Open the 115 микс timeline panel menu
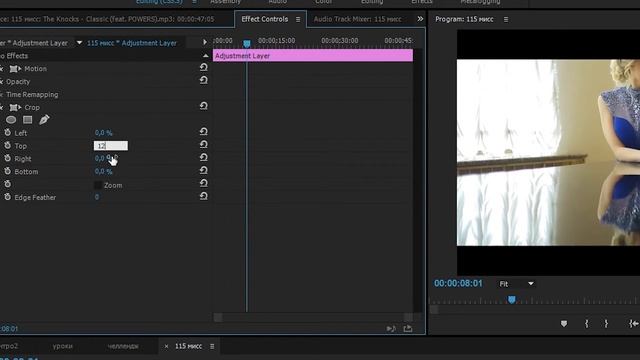 tap(212, 346)
